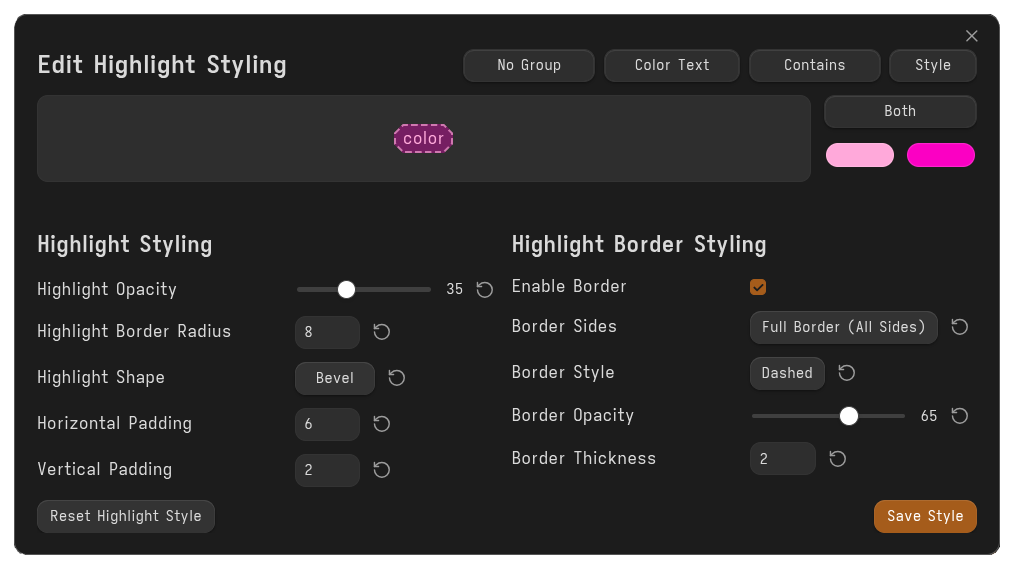Open the Contains match type dropdown

815,65
